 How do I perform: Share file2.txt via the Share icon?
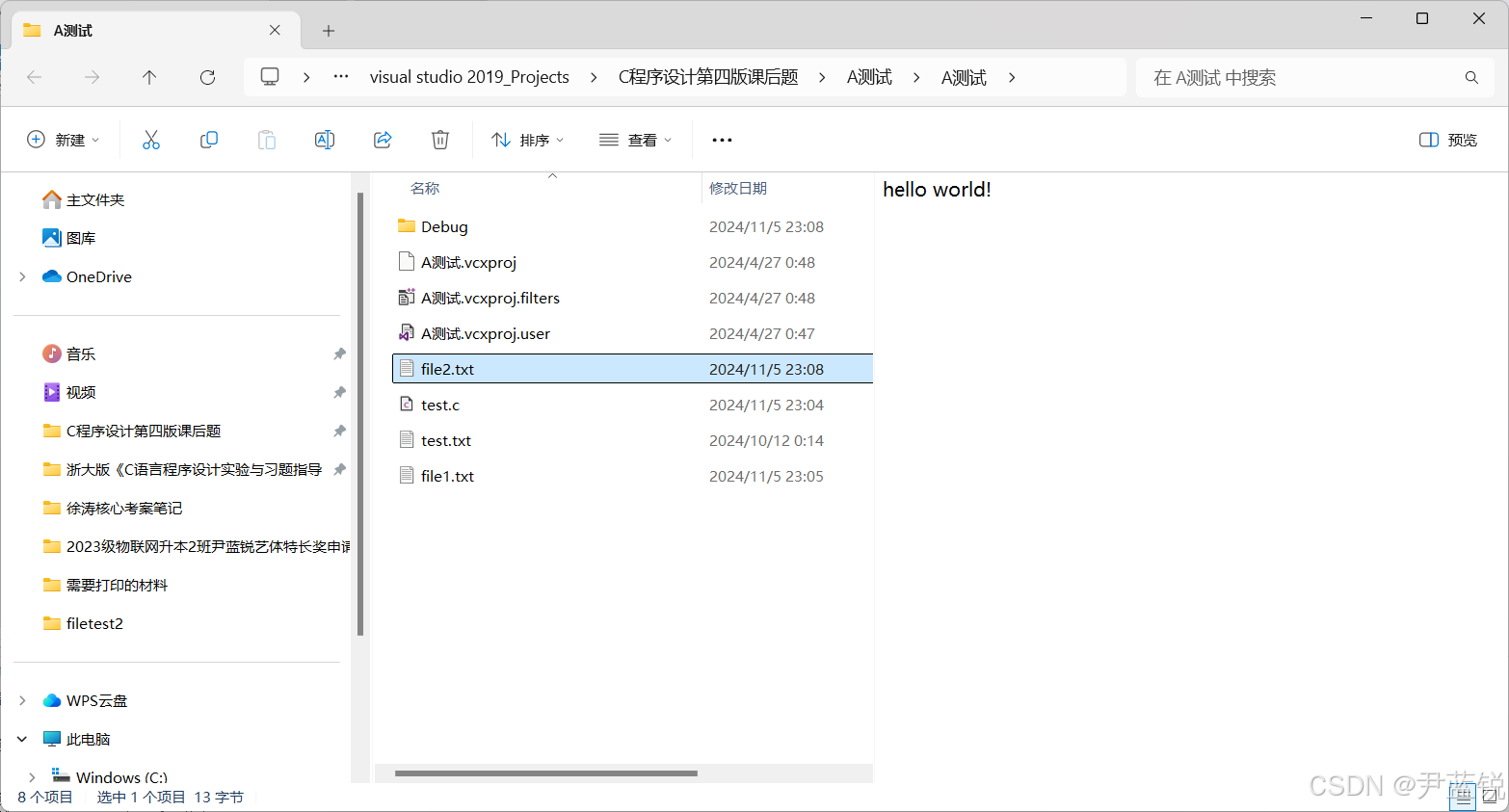point(383,139)
